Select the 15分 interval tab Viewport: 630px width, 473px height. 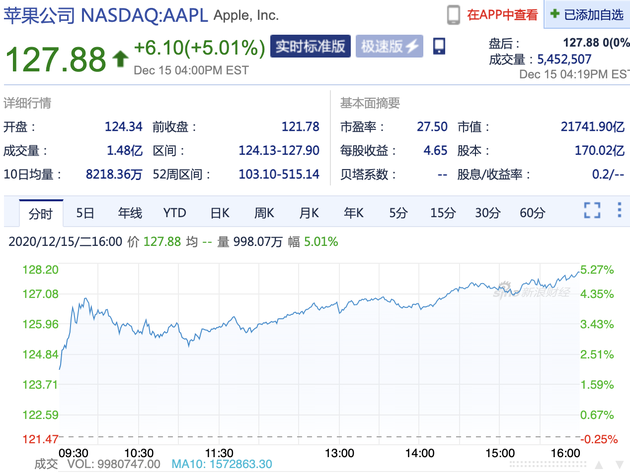443,213
